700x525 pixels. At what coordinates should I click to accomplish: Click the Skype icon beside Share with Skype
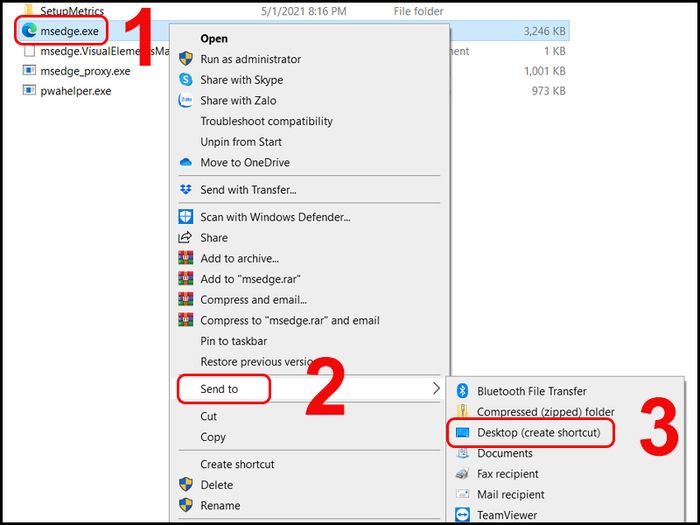coord(186,80)
